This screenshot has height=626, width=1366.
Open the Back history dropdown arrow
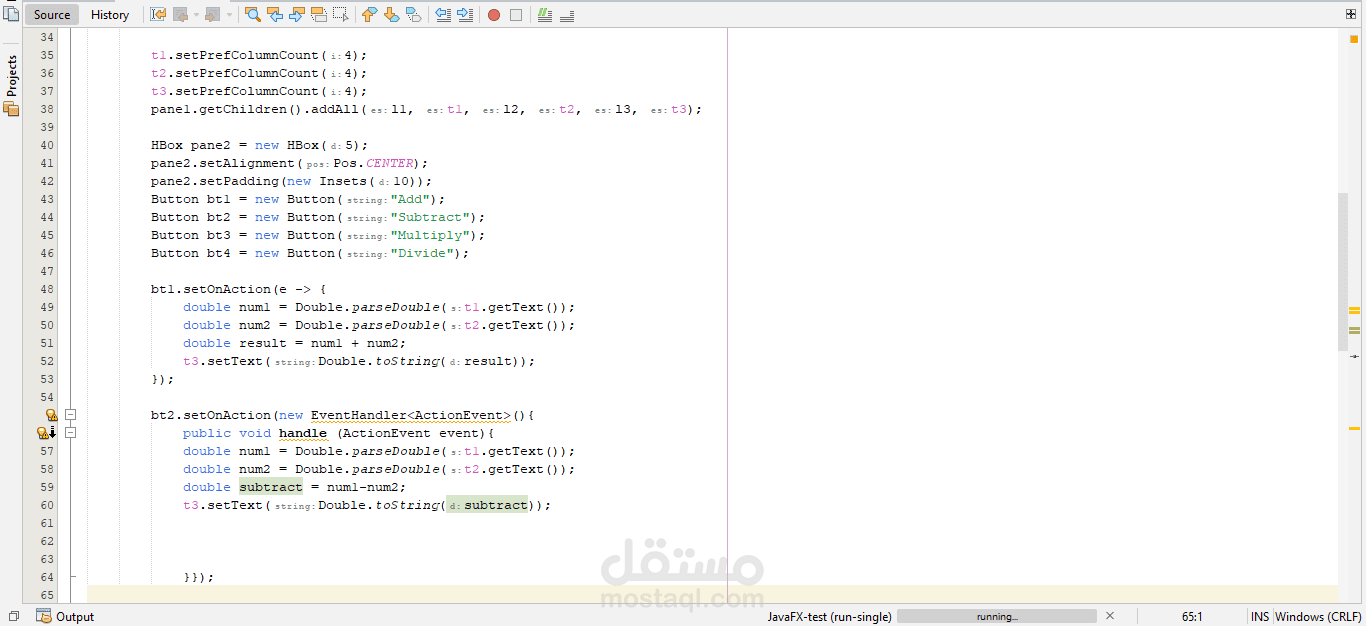coord(196,14)
